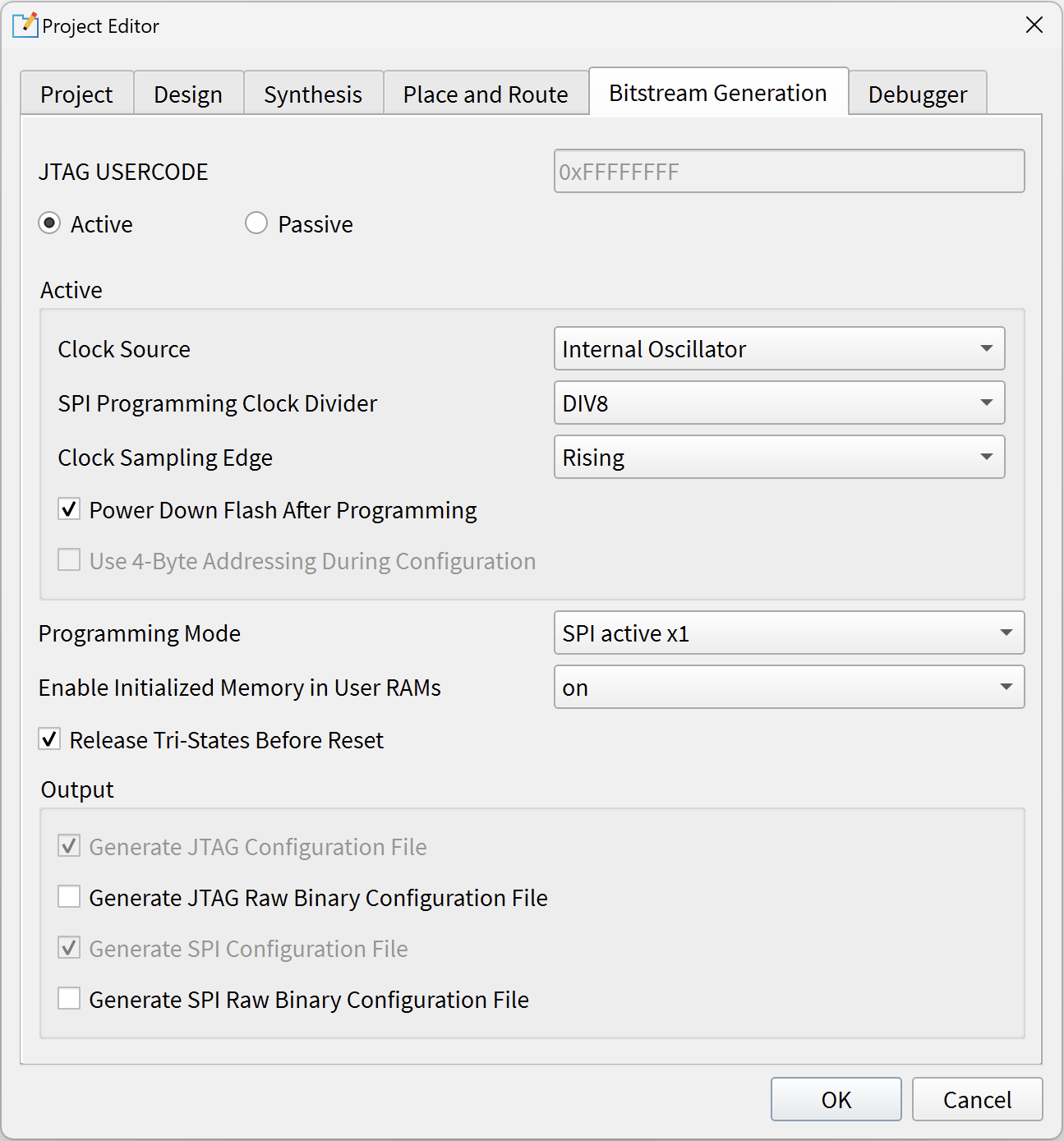The height and width of the screenshot is (1141, 1064).
Task: Click the Project Editor title bar icon
Action: tap(25, 25)
